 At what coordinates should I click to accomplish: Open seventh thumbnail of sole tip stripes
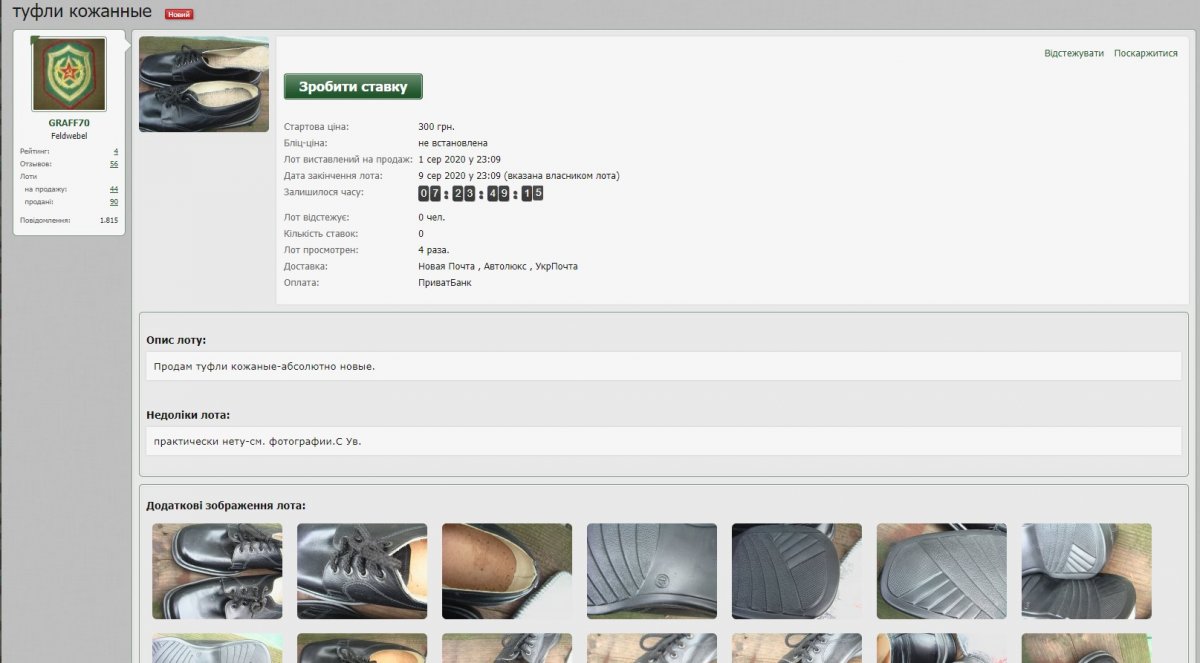click(1087, 571)
